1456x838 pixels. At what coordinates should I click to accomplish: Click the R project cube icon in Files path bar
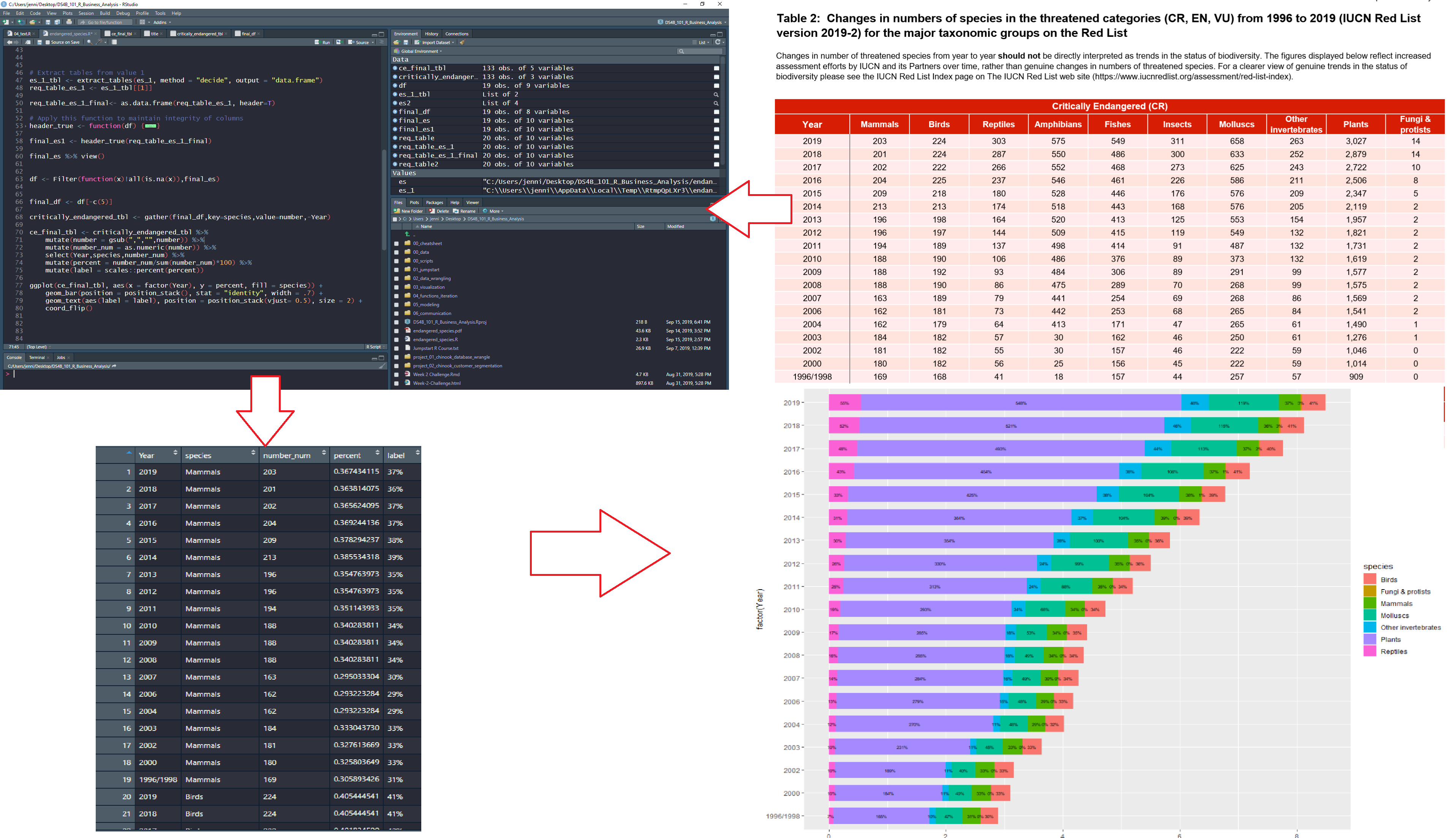pos(713,219)
